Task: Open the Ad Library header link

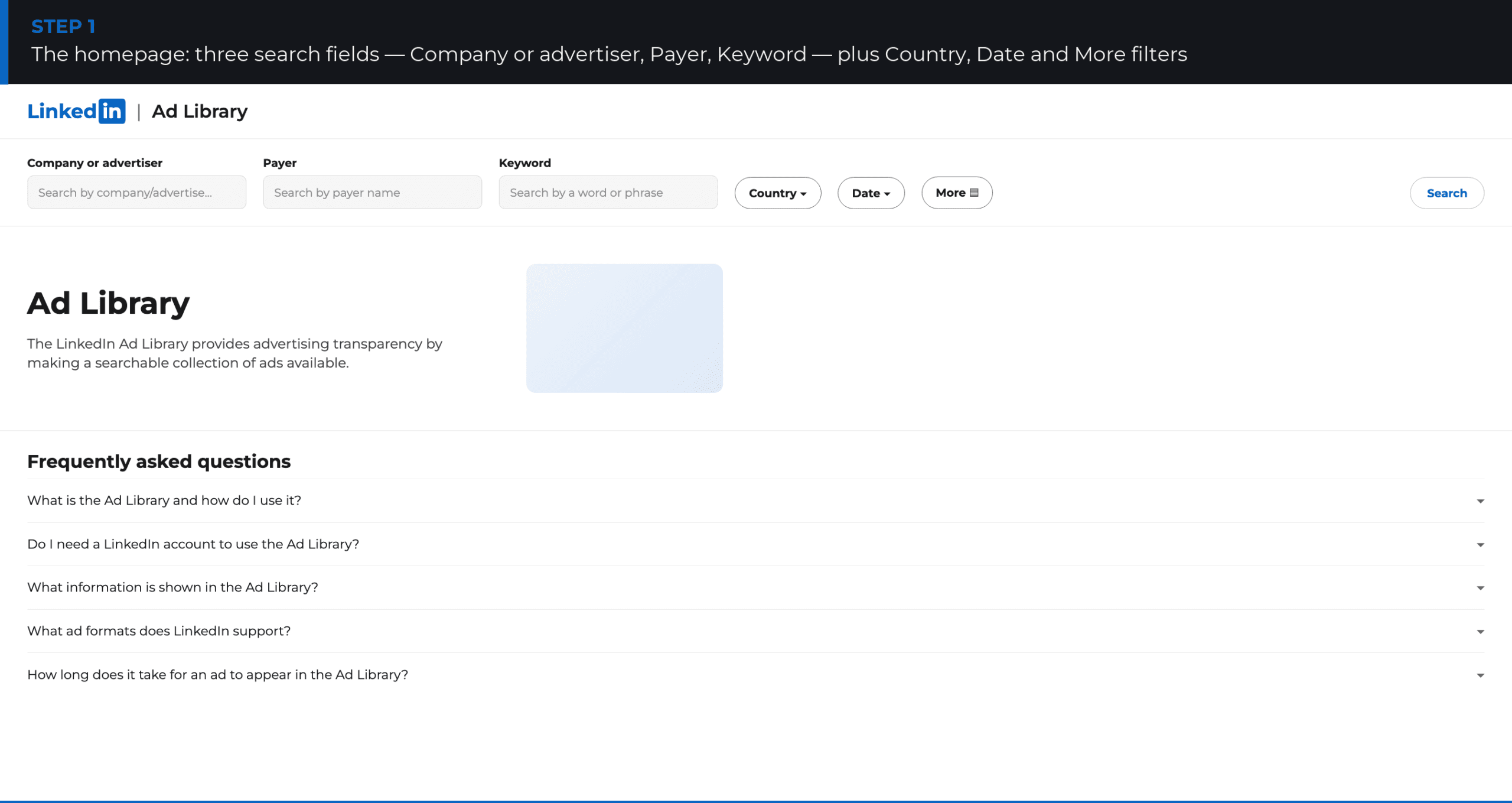Action: (x=200, y=111)
